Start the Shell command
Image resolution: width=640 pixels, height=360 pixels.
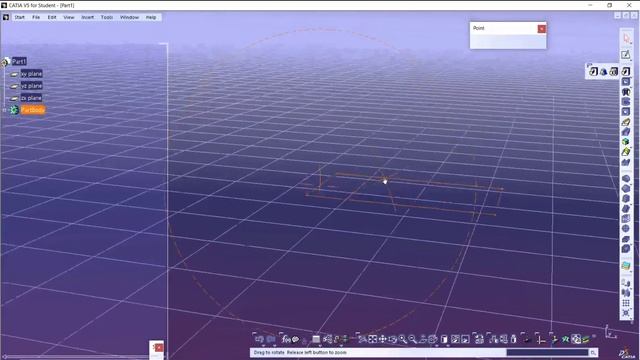(x=626, y=209)
